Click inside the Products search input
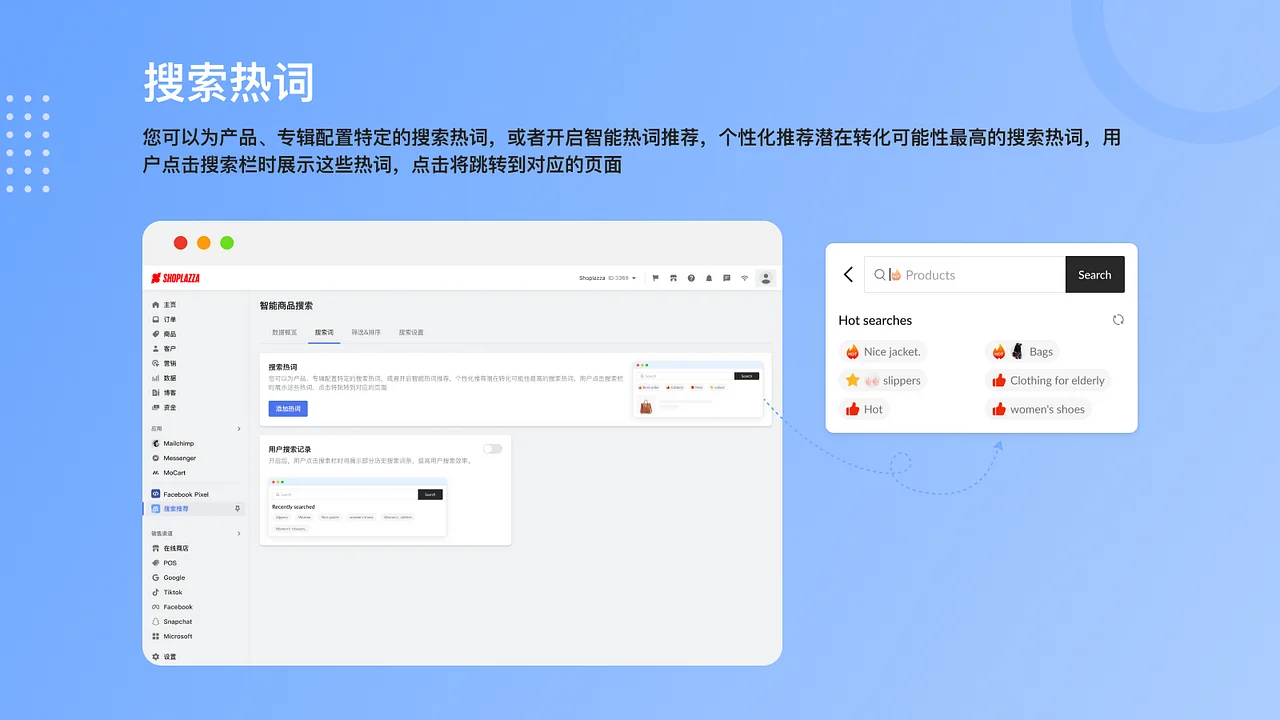The height and width of the screenshot is (720, 1280). tap(960, 274)
